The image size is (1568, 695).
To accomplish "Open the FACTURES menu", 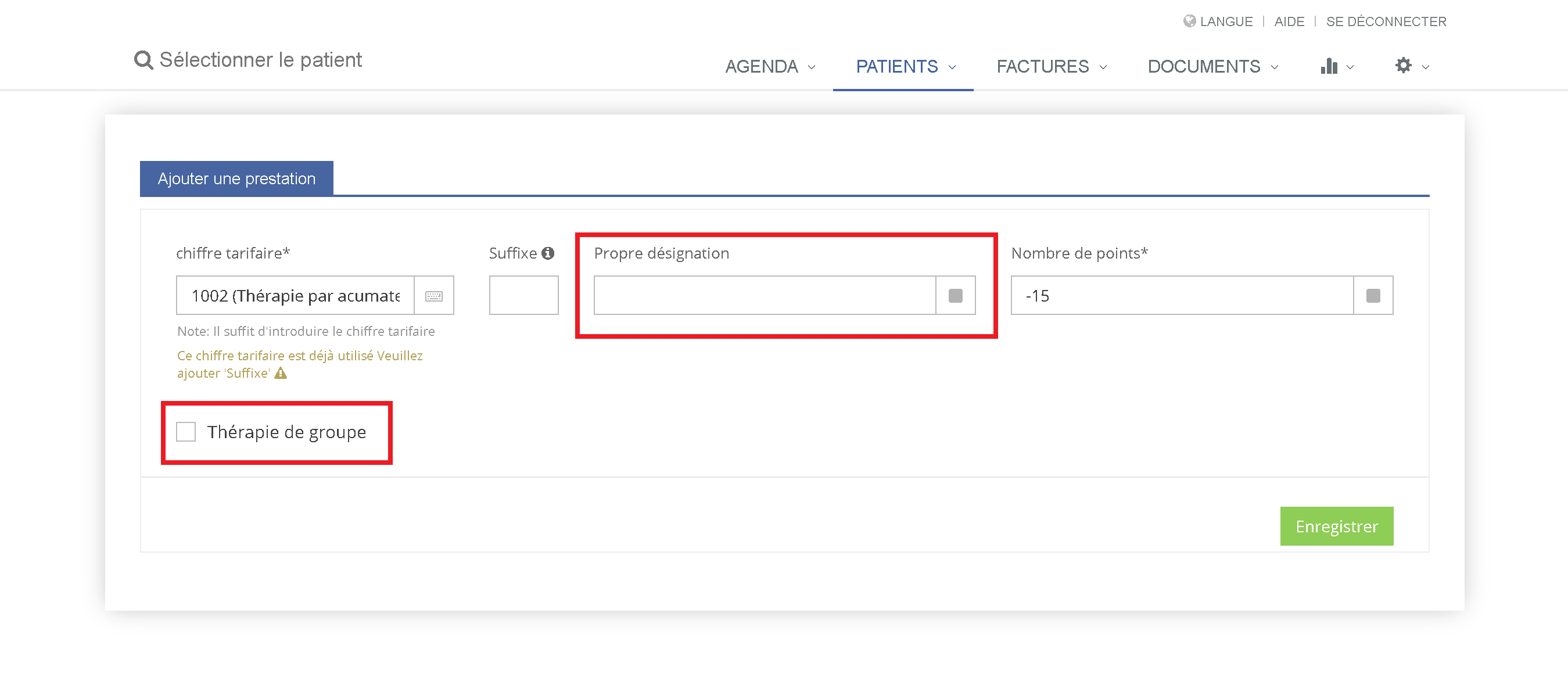I will click(1043, 66).
